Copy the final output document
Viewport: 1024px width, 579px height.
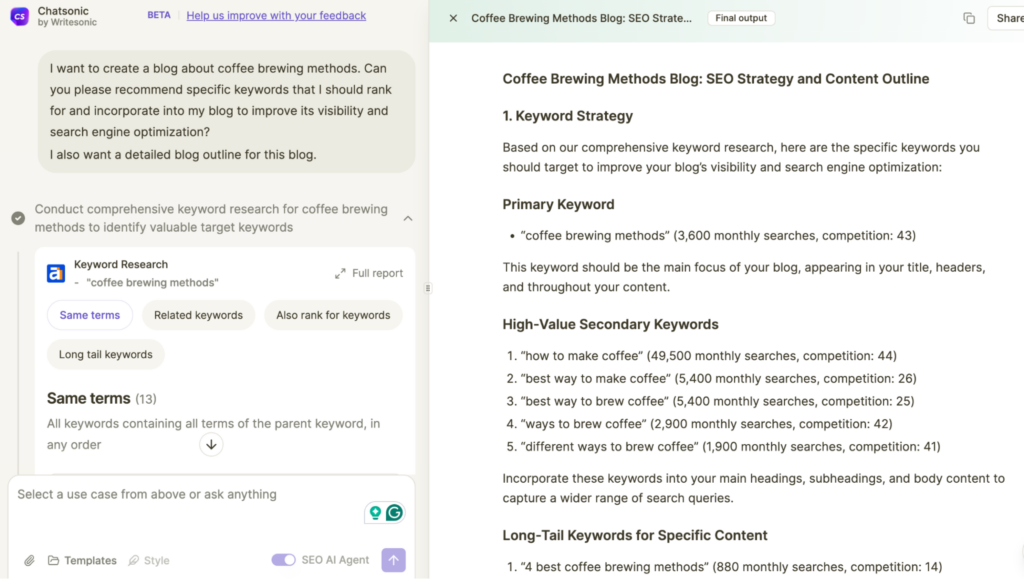pos(968,18)
